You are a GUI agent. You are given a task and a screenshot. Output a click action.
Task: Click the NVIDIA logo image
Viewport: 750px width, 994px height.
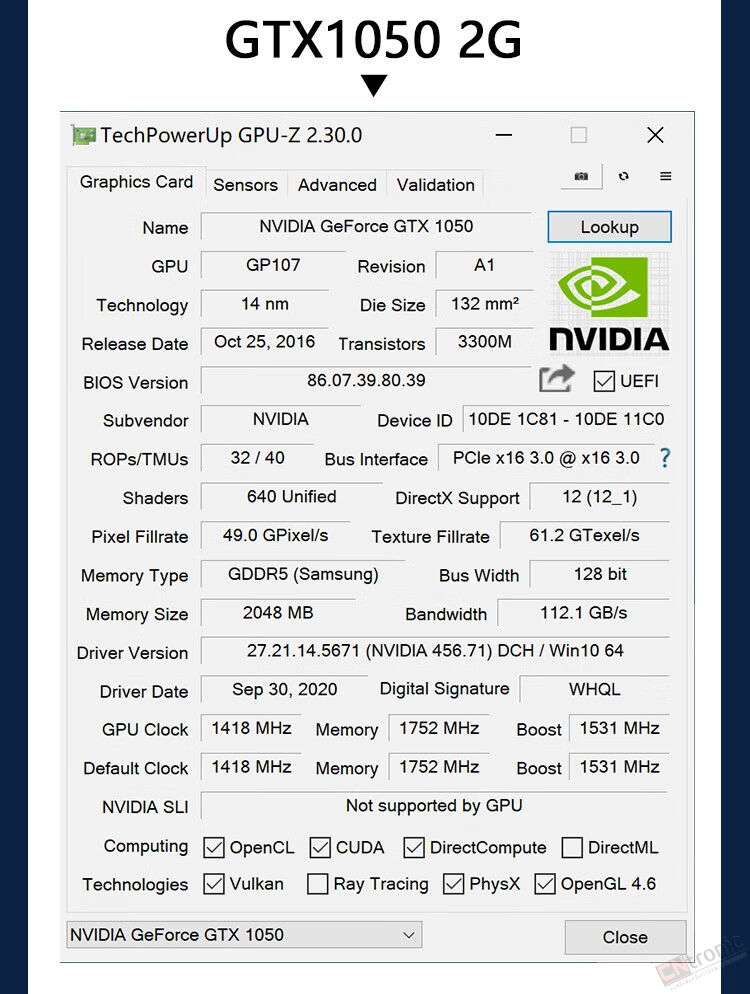[x=609, y=303]
